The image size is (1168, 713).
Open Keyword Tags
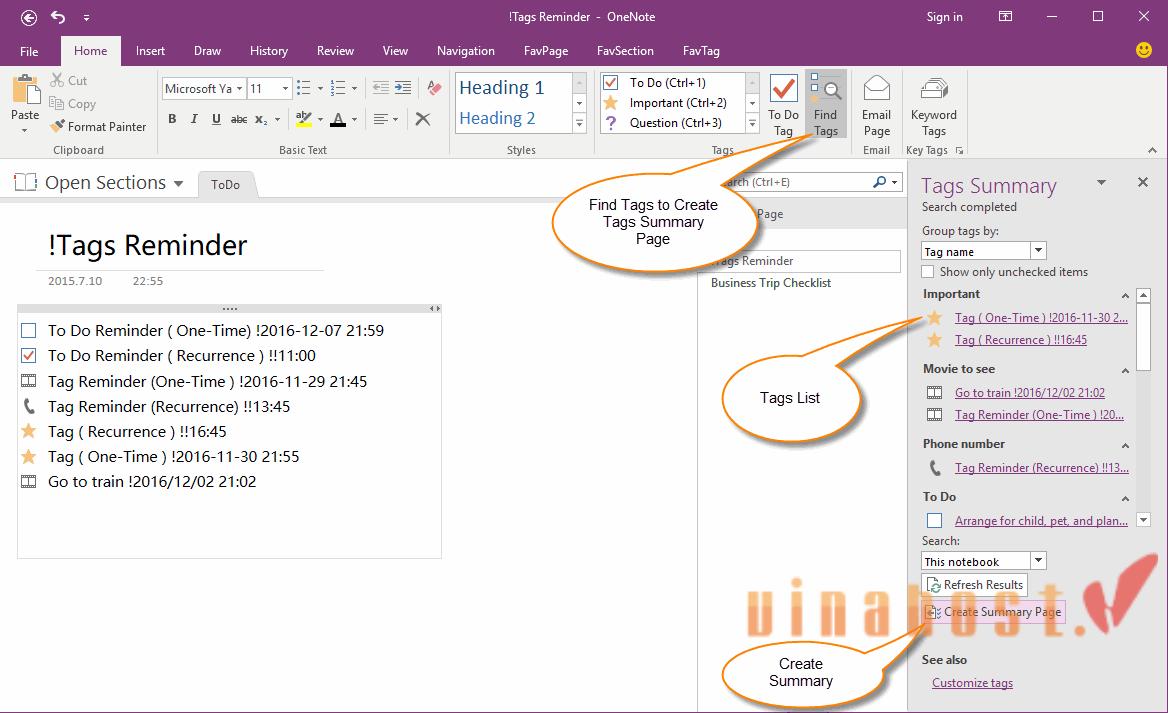pos(933,105)
